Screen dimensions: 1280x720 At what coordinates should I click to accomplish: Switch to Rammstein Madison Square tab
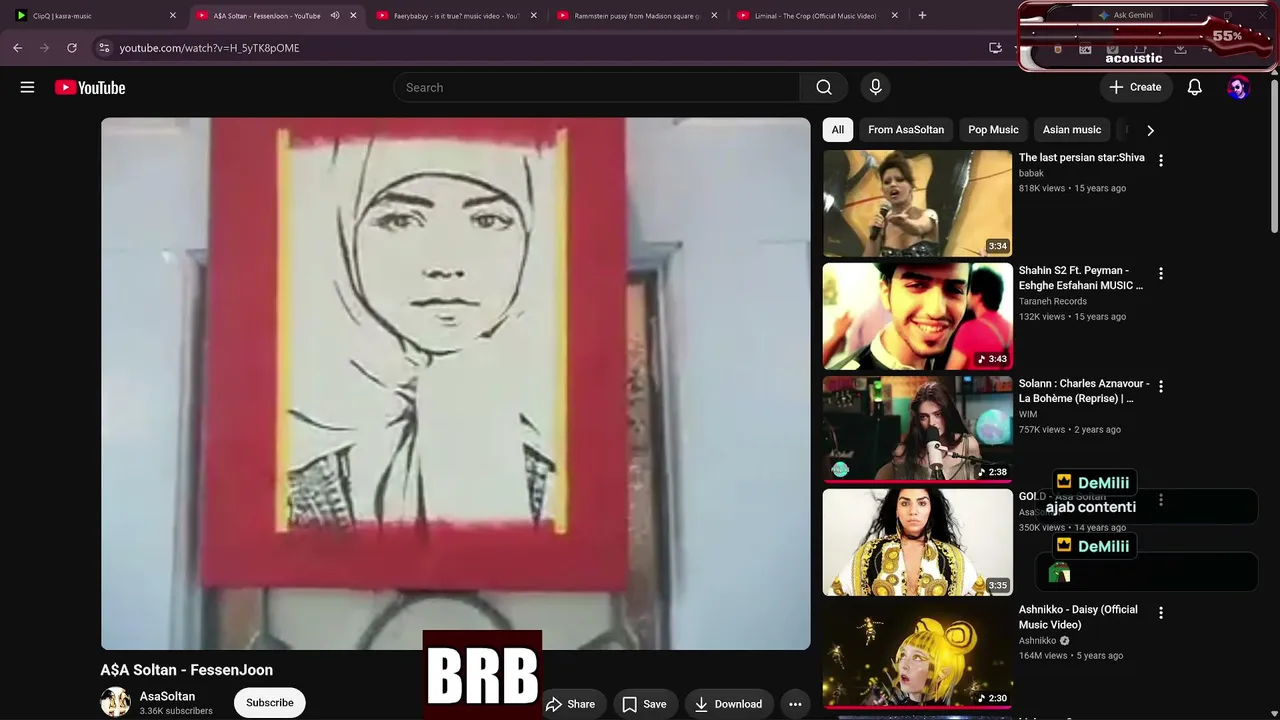637,15
